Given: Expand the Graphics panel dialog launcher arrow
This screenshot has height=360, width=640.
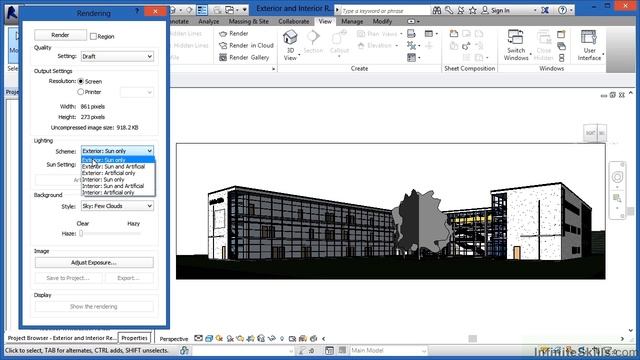Looking at the screenshot, I should coord(273,69).
